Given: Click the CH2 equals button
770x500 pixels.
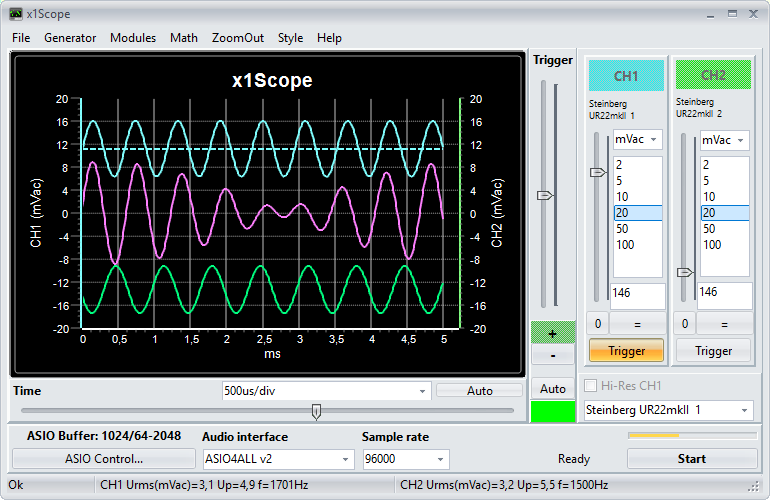Looking at the screenshot, I should (x=724, y=323).
